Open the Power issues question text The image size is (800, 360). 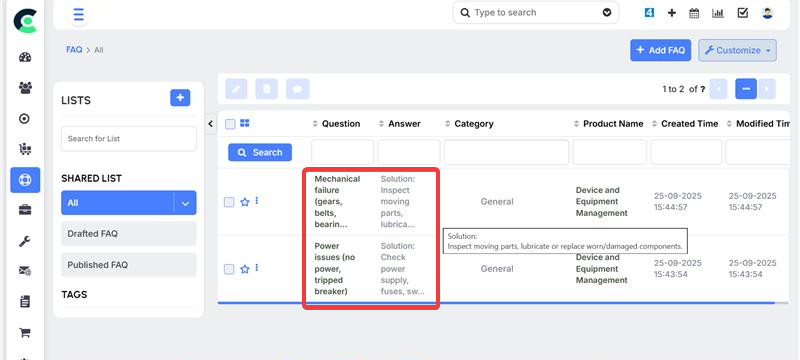tap(335, 269)
